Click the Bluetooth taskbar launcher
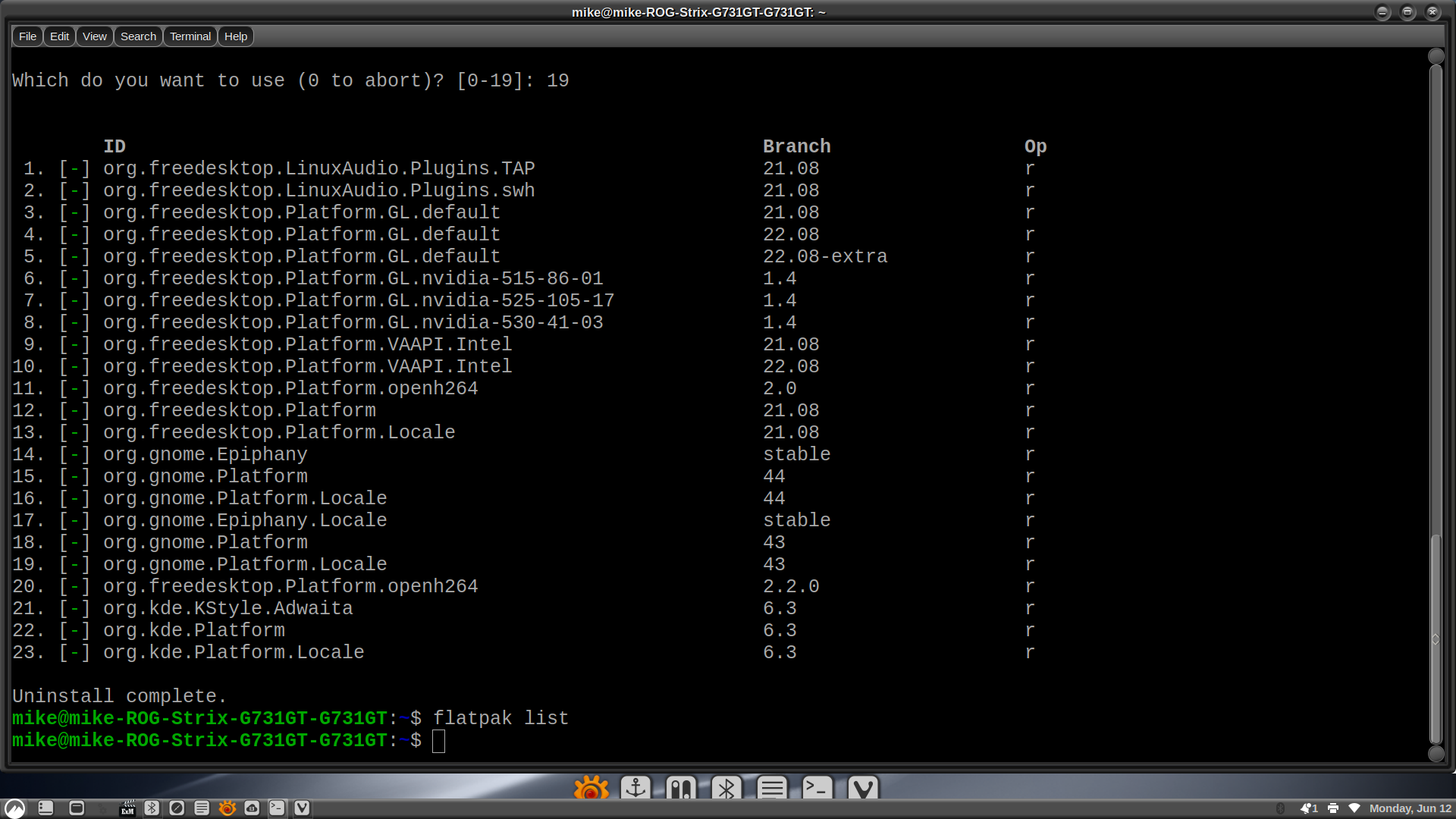1456x819 pixels. pos(152,808)
